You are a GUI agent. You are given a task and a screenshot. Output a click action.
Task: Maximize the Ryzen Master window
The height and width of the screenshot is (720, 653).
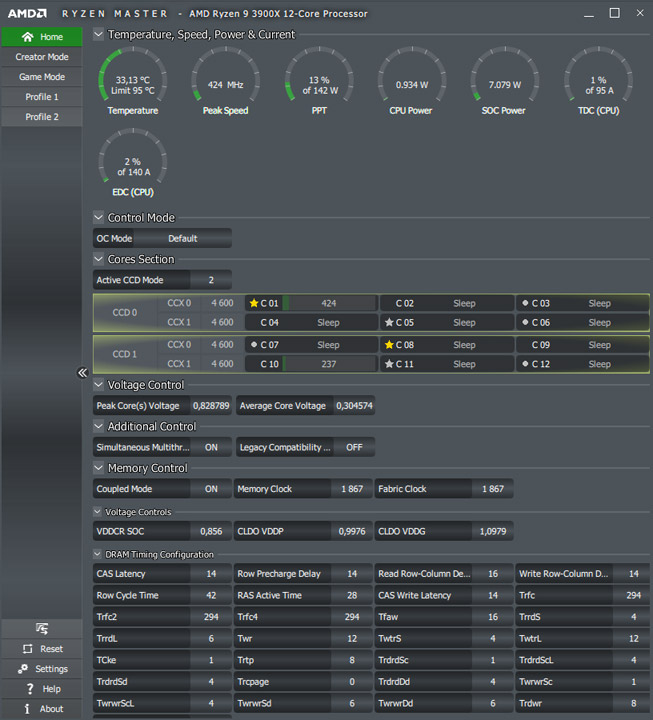pyautogui.click(x=614, y=13)
